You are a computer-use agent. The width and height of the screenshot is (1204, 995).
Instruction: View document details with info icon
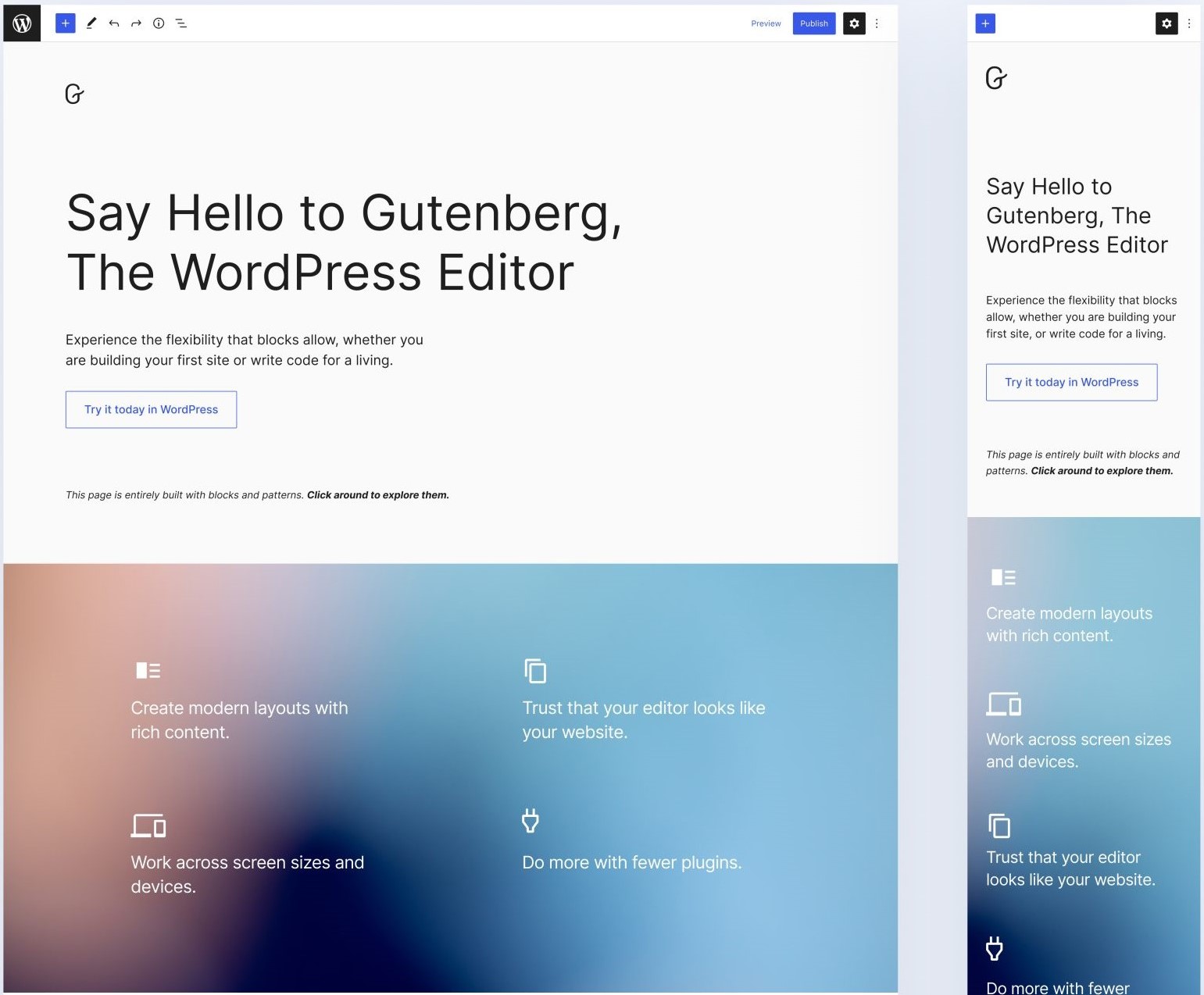[159, 23]
